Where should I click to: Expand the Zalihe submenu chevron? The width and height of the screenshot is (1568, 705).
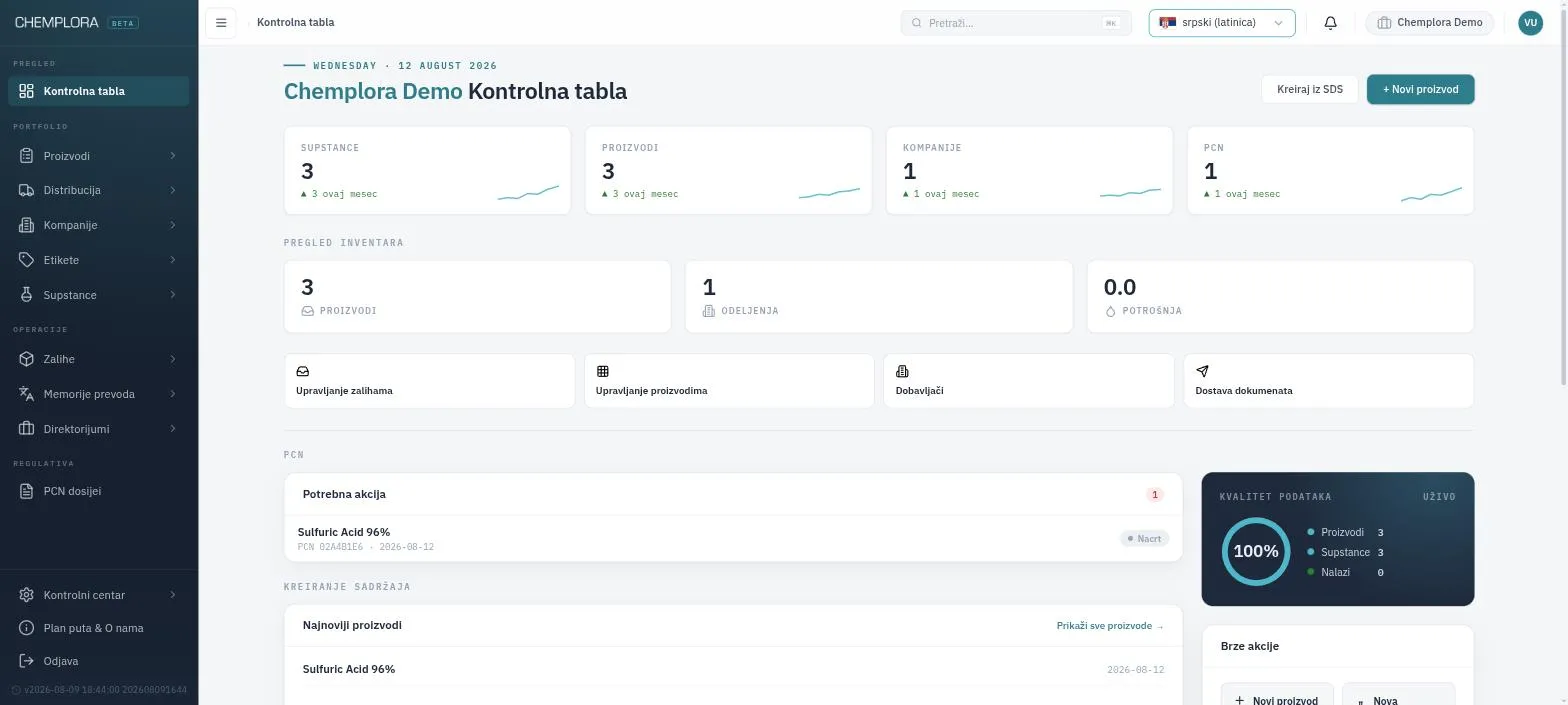(173, 359)
